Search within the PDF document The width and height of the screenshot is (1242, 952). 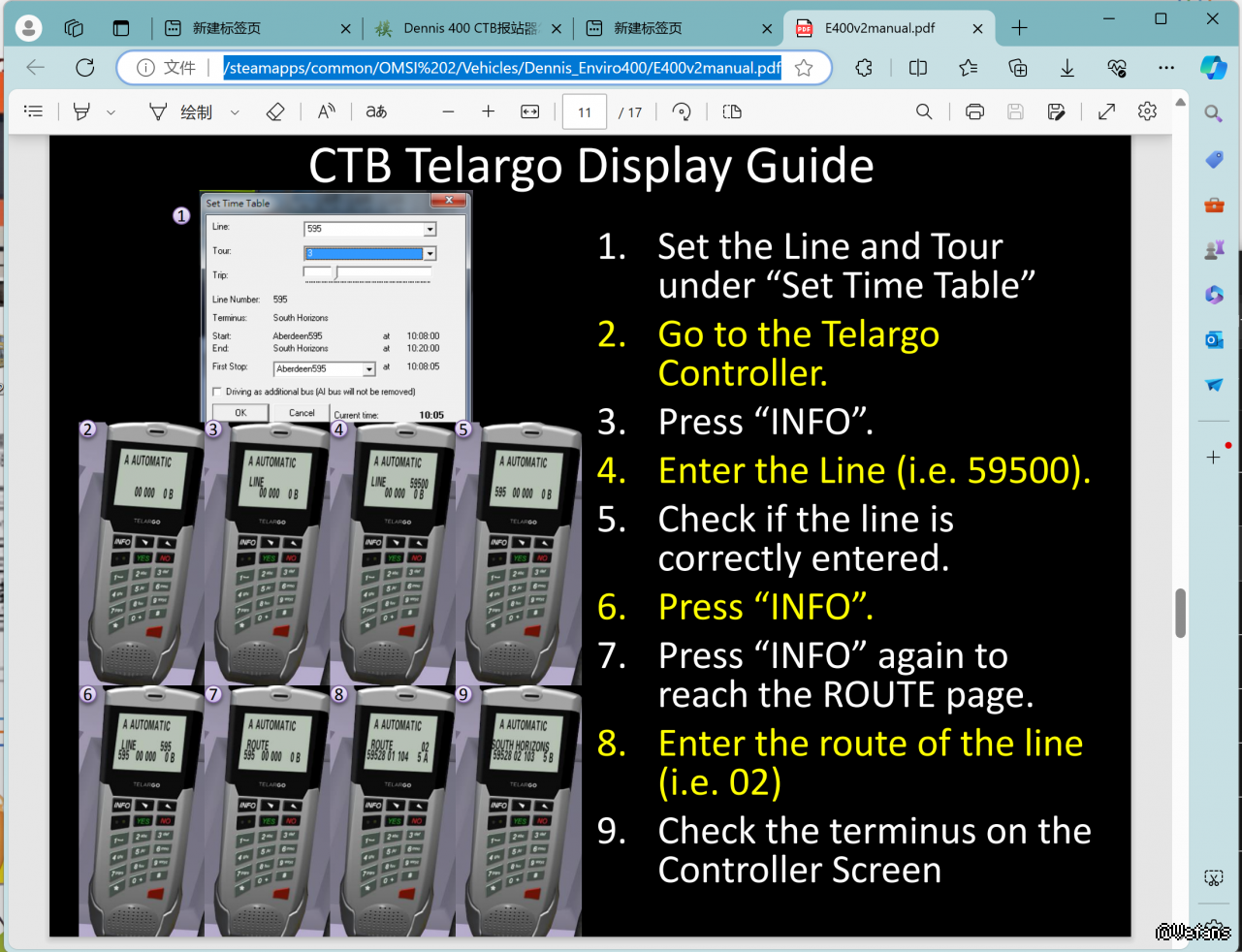(924, 111)
